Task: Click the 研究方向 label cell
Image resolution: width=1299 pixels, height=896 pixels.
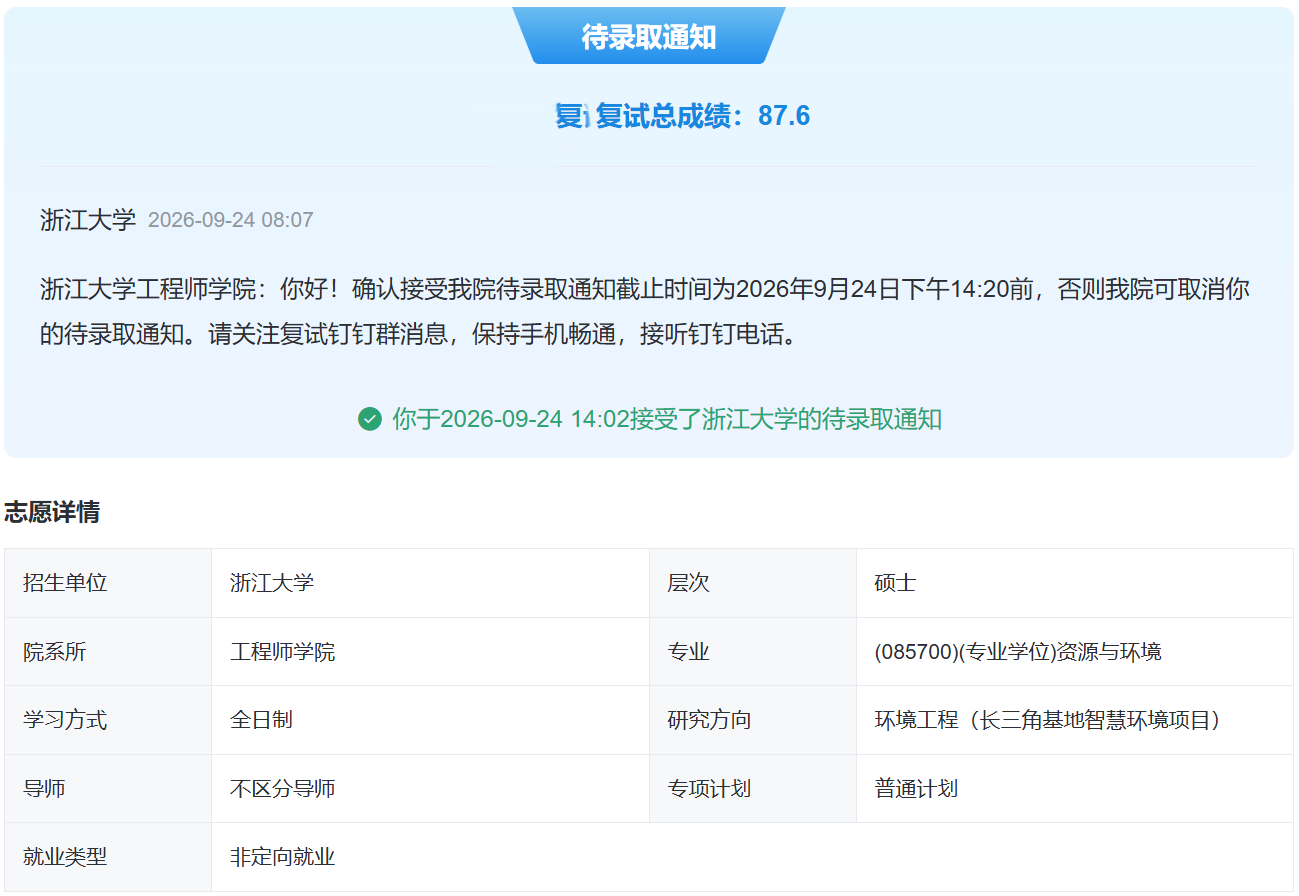Action: pos(753,720)
